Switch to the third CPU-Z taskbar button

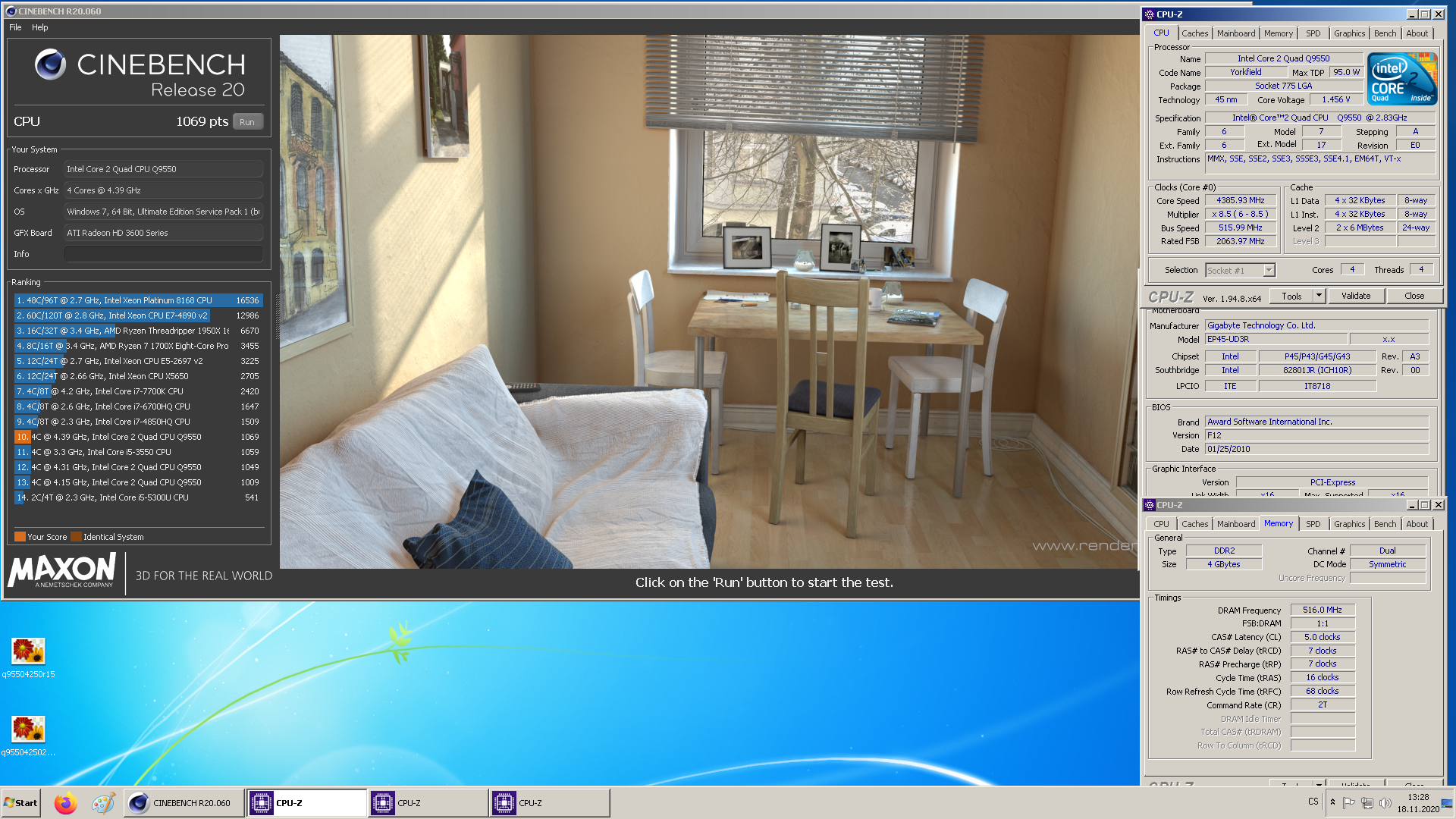click(x=550, y=803)
